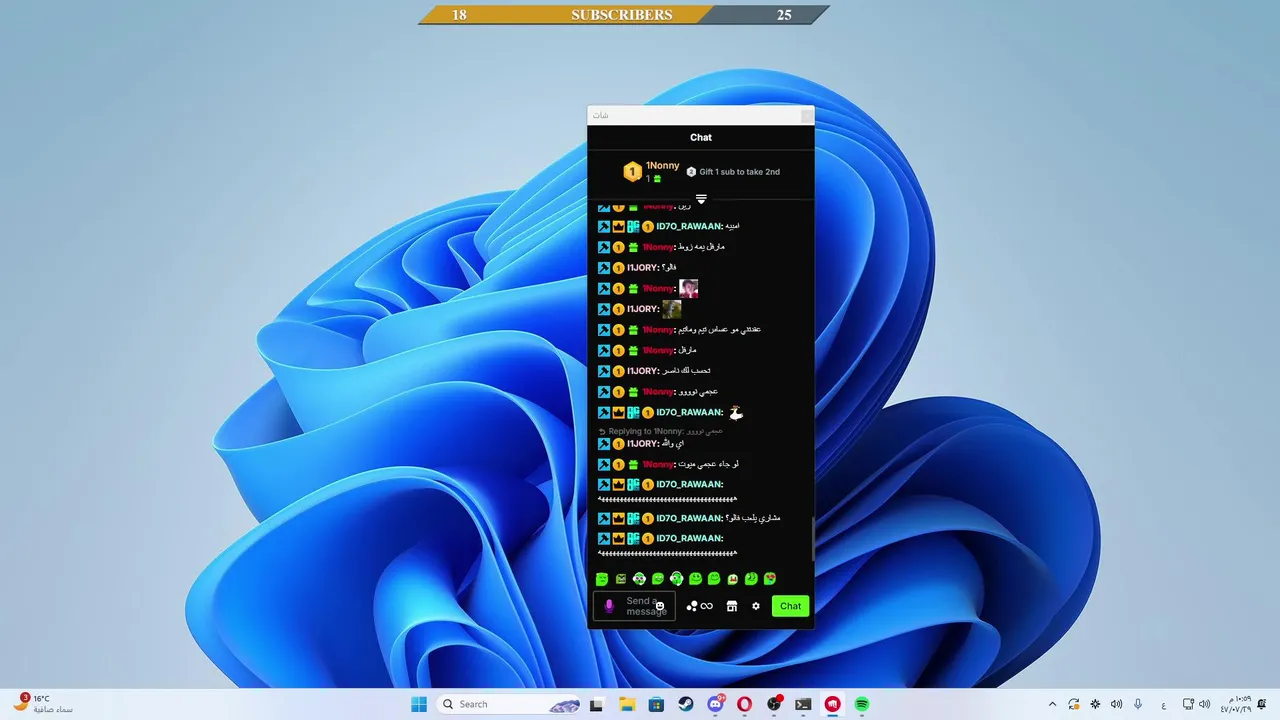Click the SUBSCRIBERS goal progress bar
This screenshot has height=720, width=1280.
pos(624,15)
